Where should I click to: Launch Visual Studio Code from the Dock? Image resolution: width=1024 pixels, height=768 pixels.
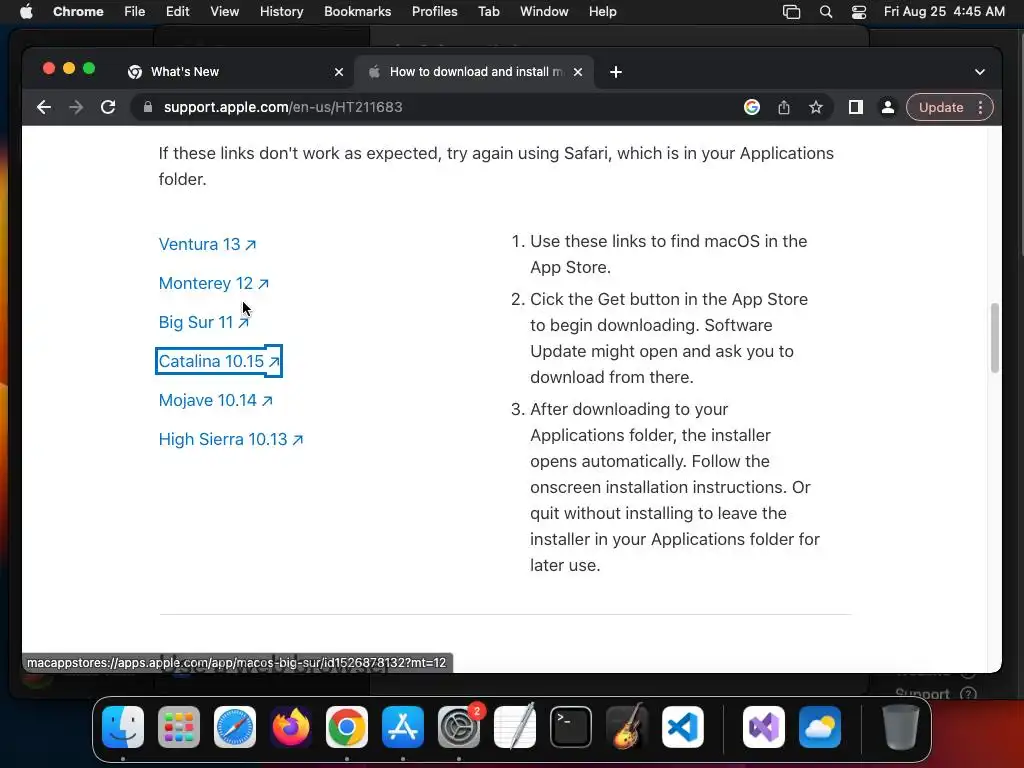point(683,727)
